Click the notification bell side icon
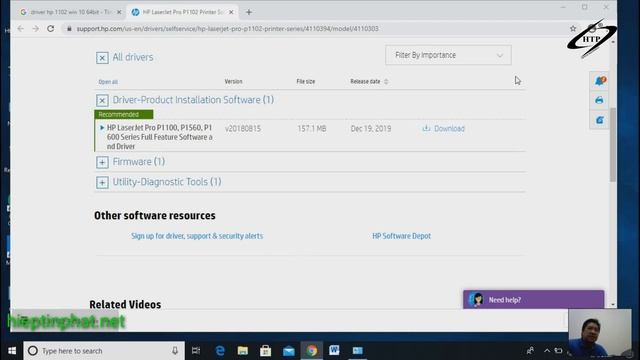Viewport: 640px width, 360px height. 599,81
